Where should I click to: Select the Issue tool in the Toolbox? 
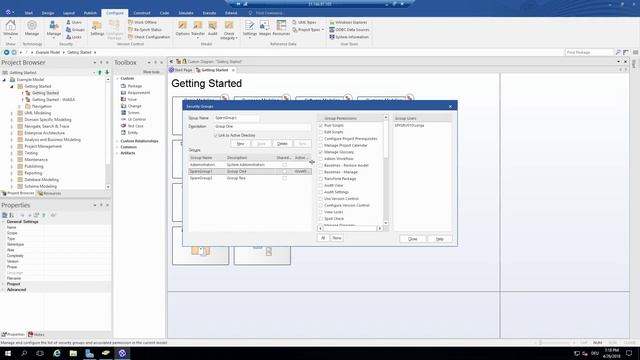[129, 99]
